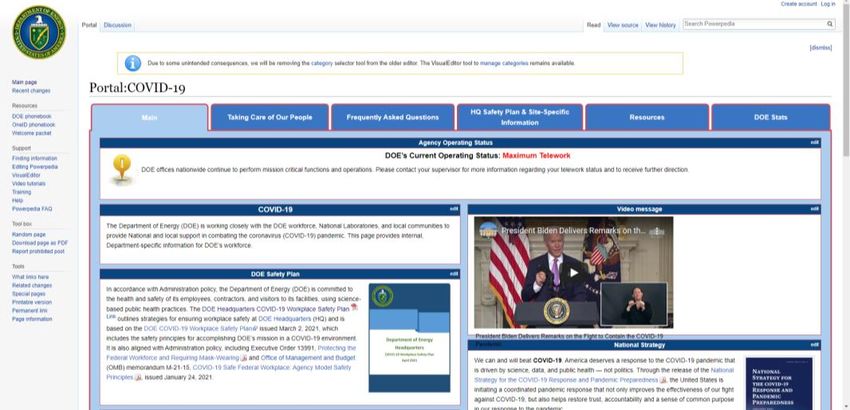This screenshot has height=410, width=850.
Task: Open Special pages link
Action: [x=29, y=294]
